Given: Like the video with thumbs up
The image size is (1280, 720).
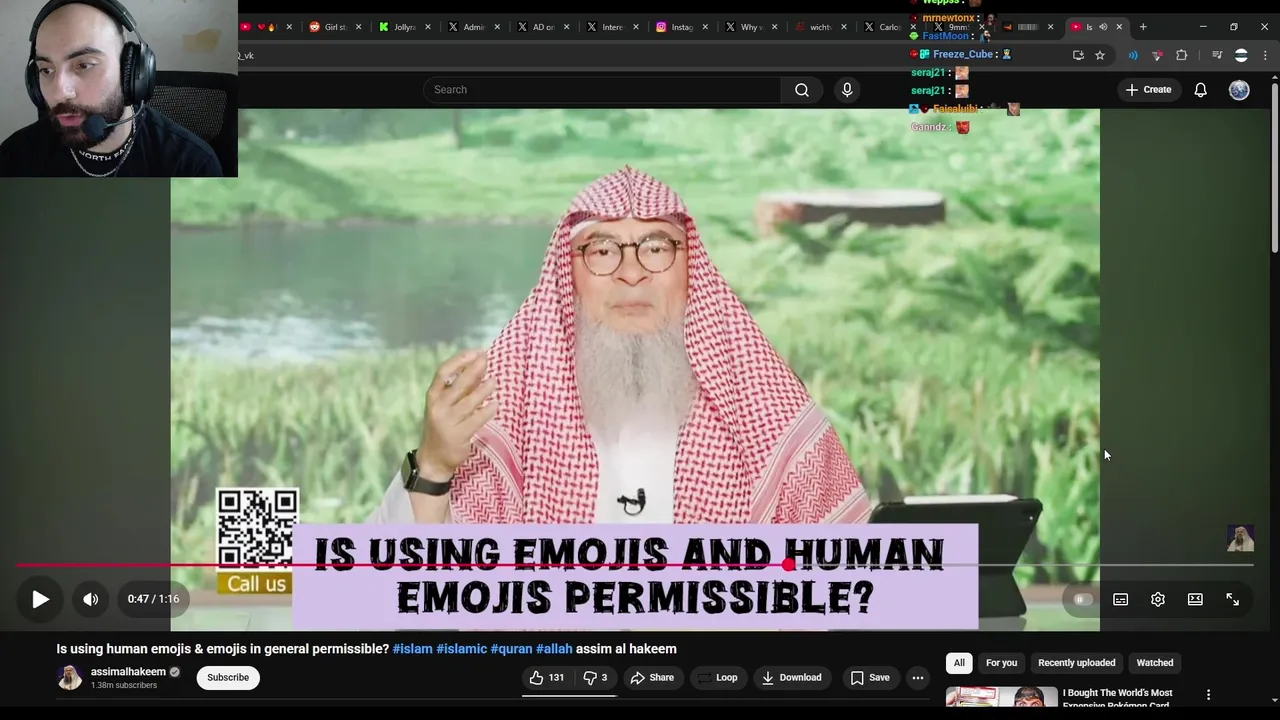Looking at the screenshot, I should pos(547,677).
